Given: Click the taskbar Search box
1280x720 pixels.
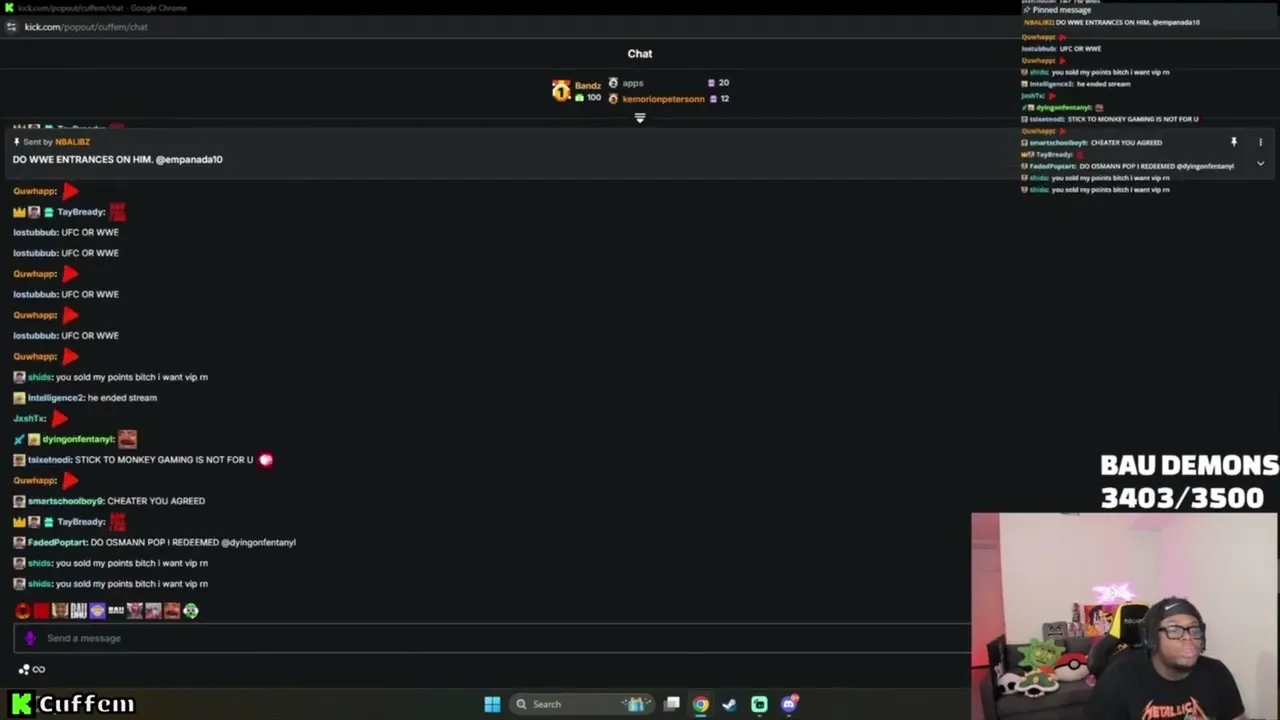Looking at the screenshot, I should point(580,704).
